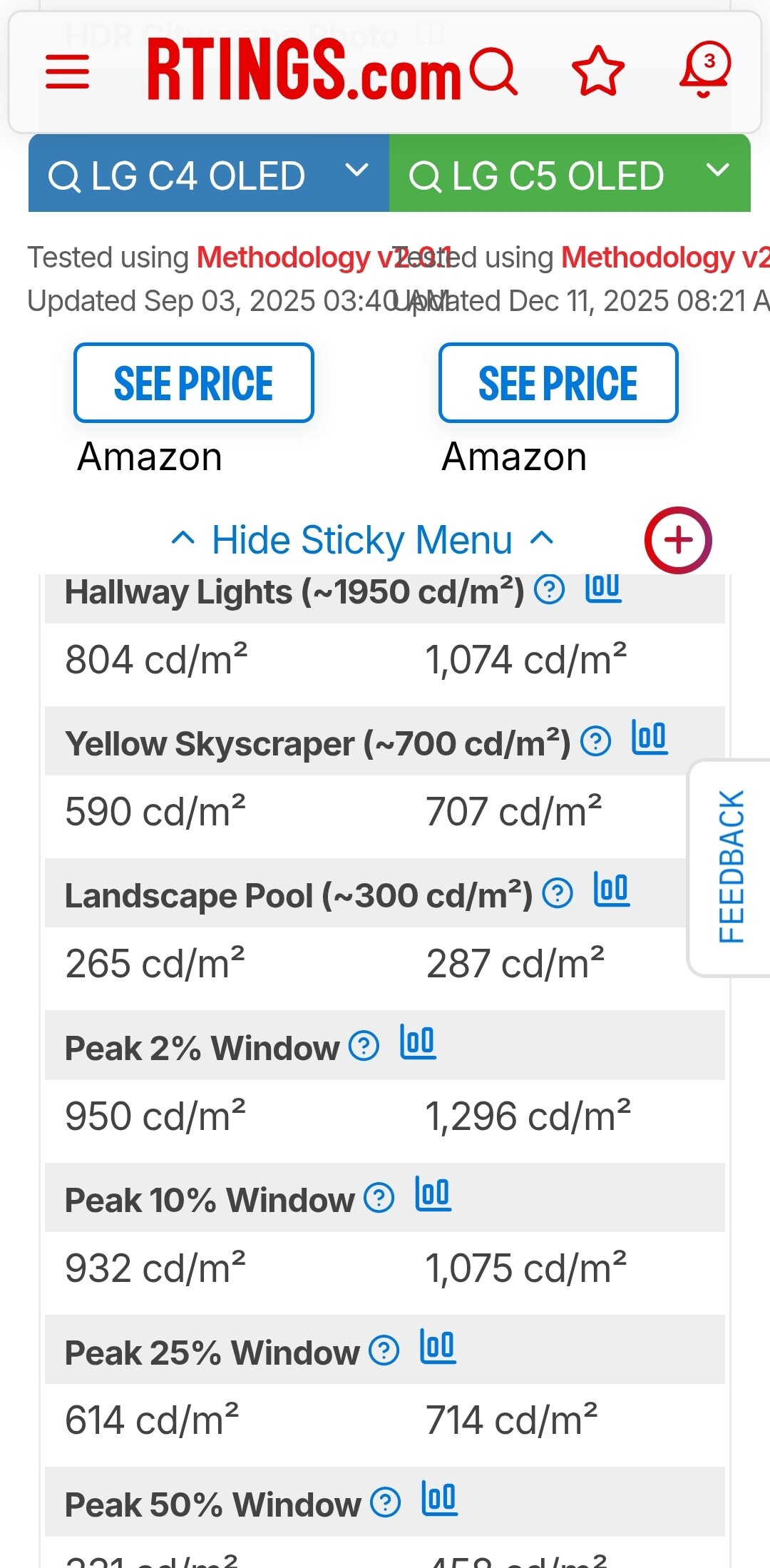The image size is (770, 1568).
Task: Open notifications bell with badge 3
Action: tap(704, 70)
